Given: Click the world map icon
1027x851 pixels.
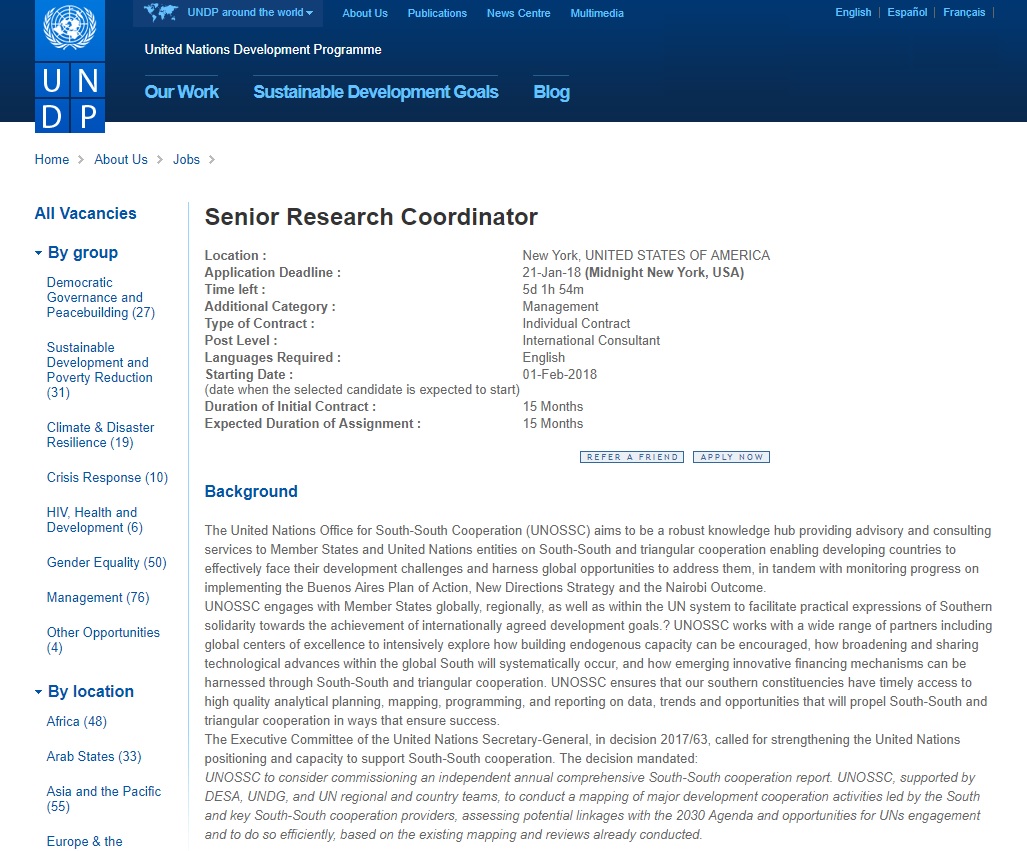Looking at the screenshot, I should (x=160, y=12).
